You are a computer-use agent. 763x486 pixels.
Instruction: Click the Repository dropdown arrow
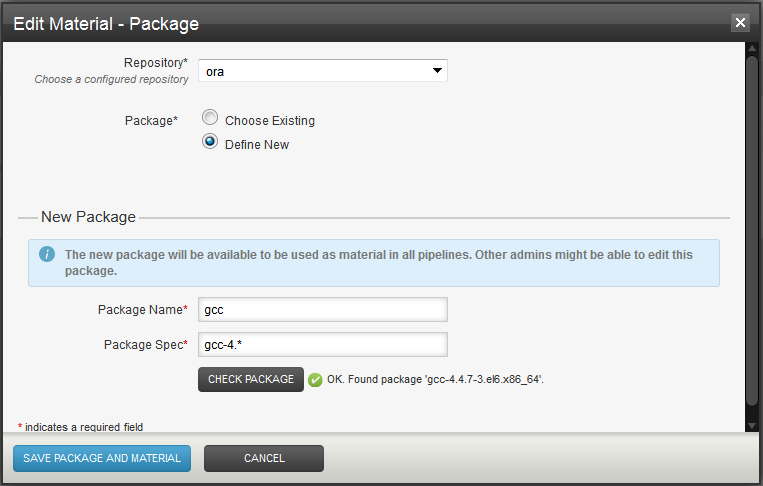click(437, 71)
